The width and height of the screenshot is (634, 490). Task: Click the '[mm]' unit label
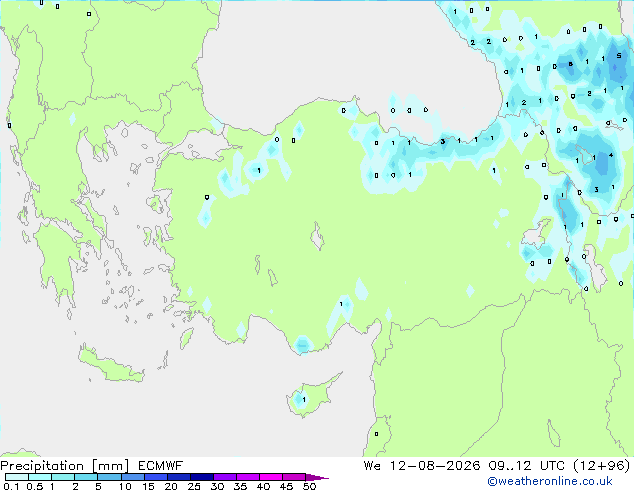tap(110, 466)
